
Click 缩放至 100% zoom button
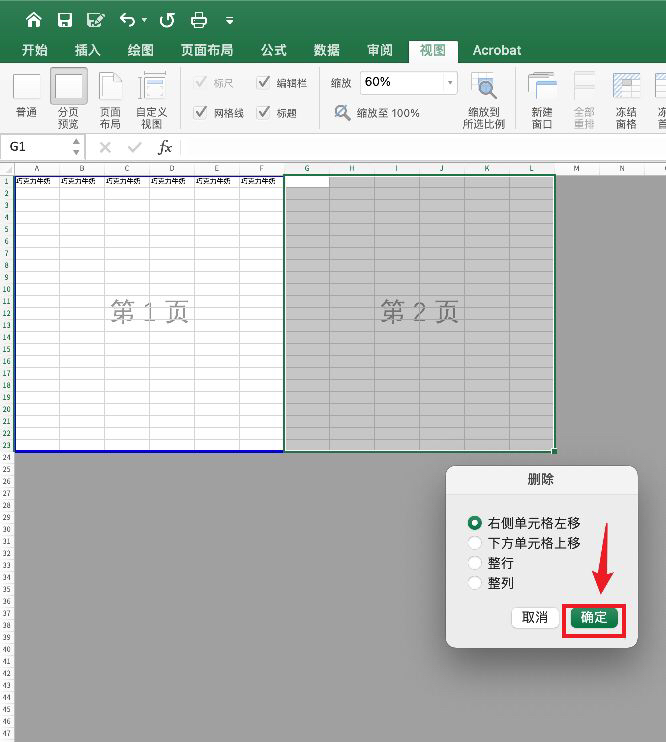click(377, 113)
